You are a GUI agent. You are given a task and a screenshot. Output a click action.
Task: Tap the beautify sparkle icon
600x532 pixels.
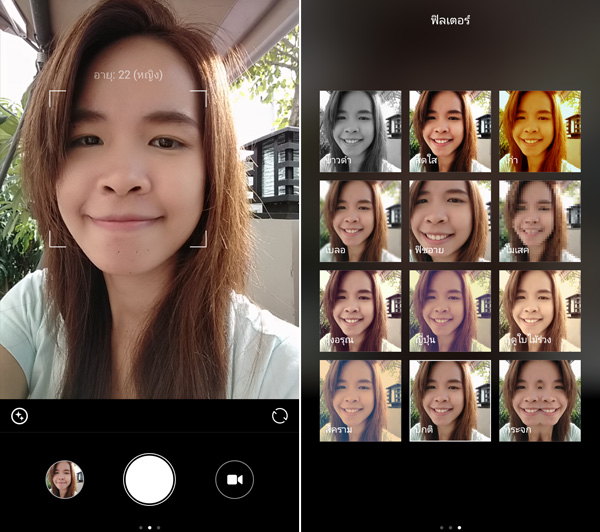(x=19, y=415)
